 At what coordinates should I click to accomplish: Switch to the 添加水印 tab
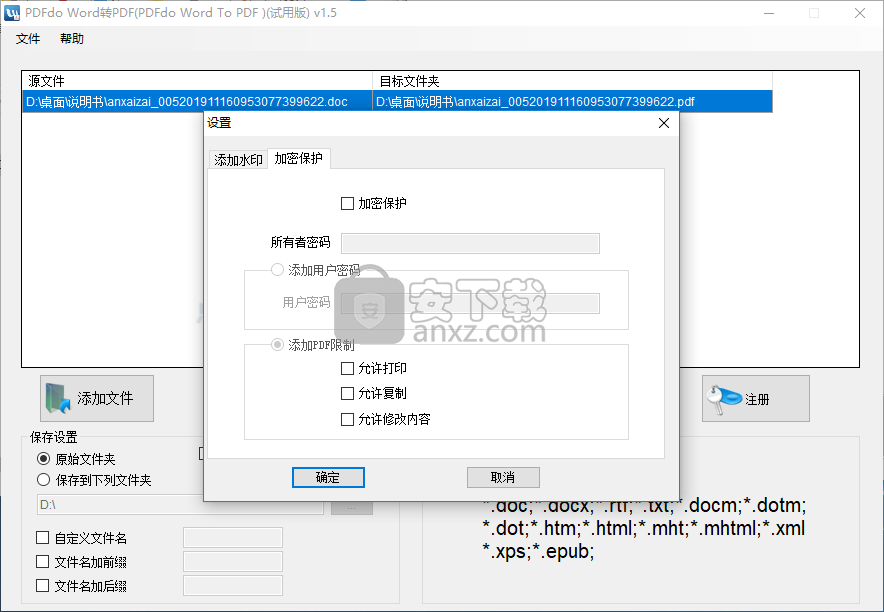[238, 160]
